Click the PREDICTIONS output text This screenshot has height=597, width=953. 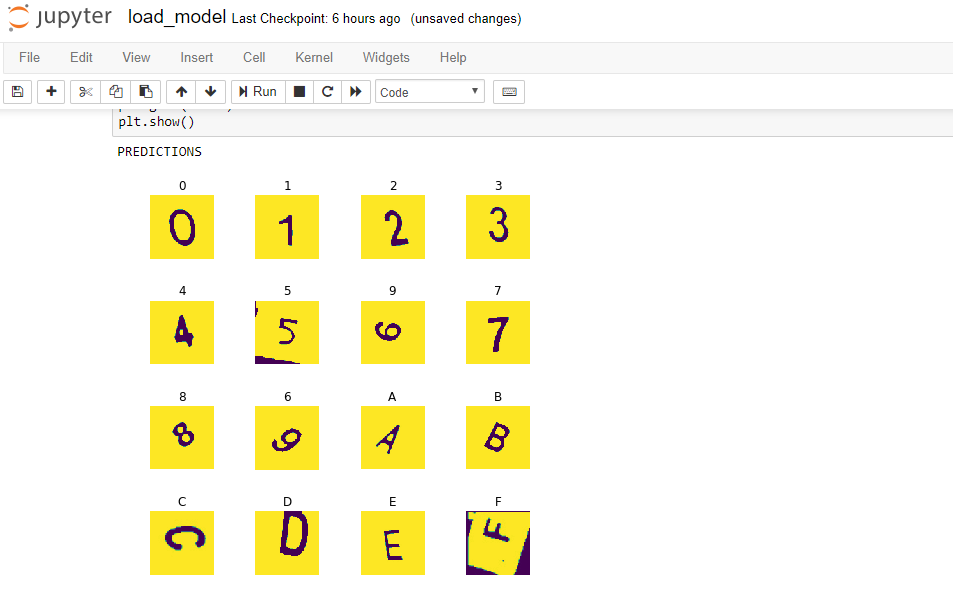(159, 152)
